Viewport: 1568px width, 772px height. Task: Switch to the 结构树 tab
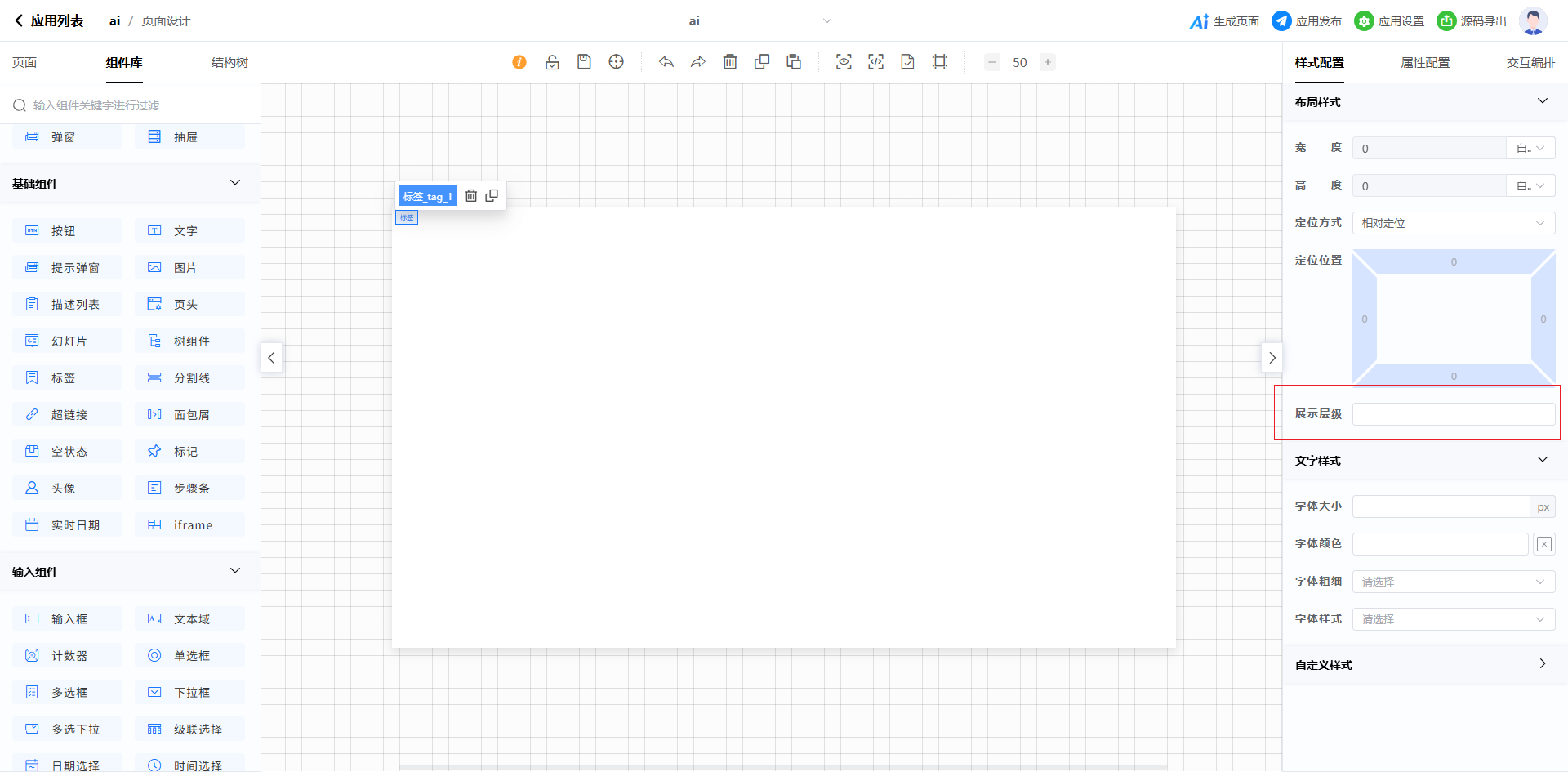click(x=229, y=63)
